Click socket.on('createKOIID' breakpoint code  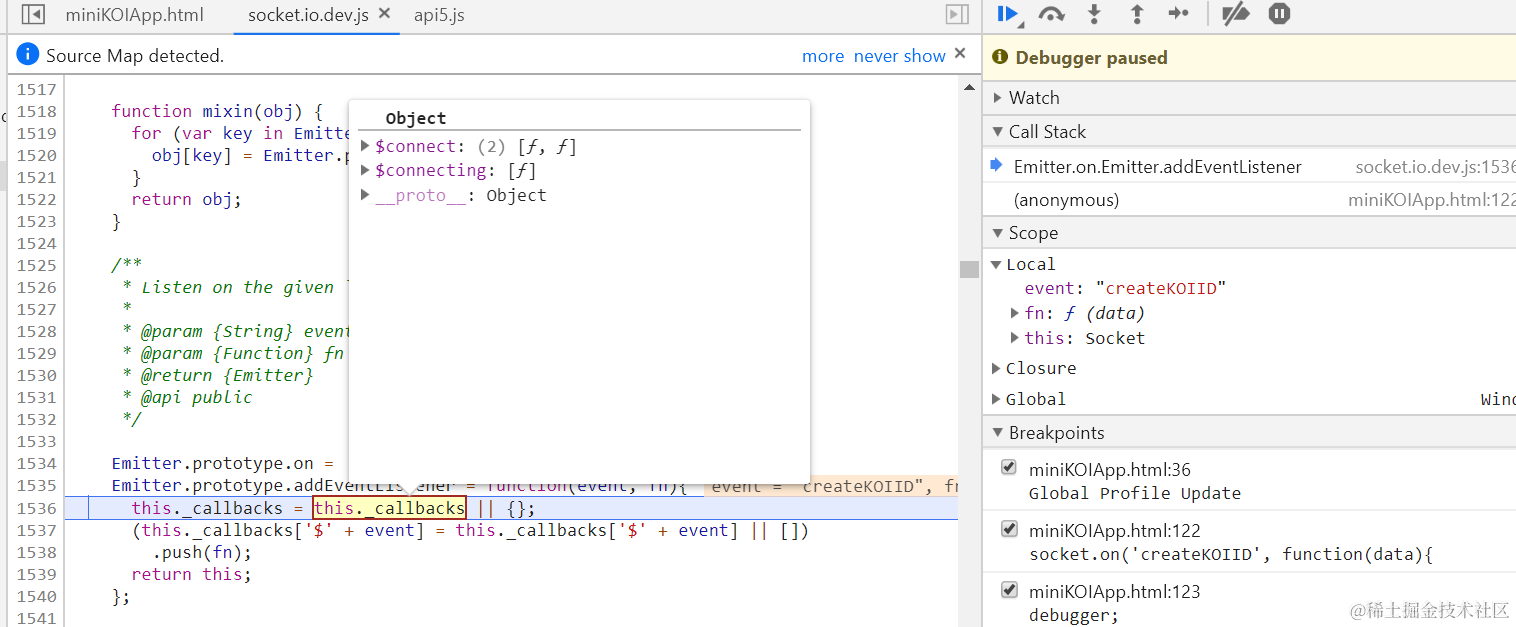coord(1230,554)
